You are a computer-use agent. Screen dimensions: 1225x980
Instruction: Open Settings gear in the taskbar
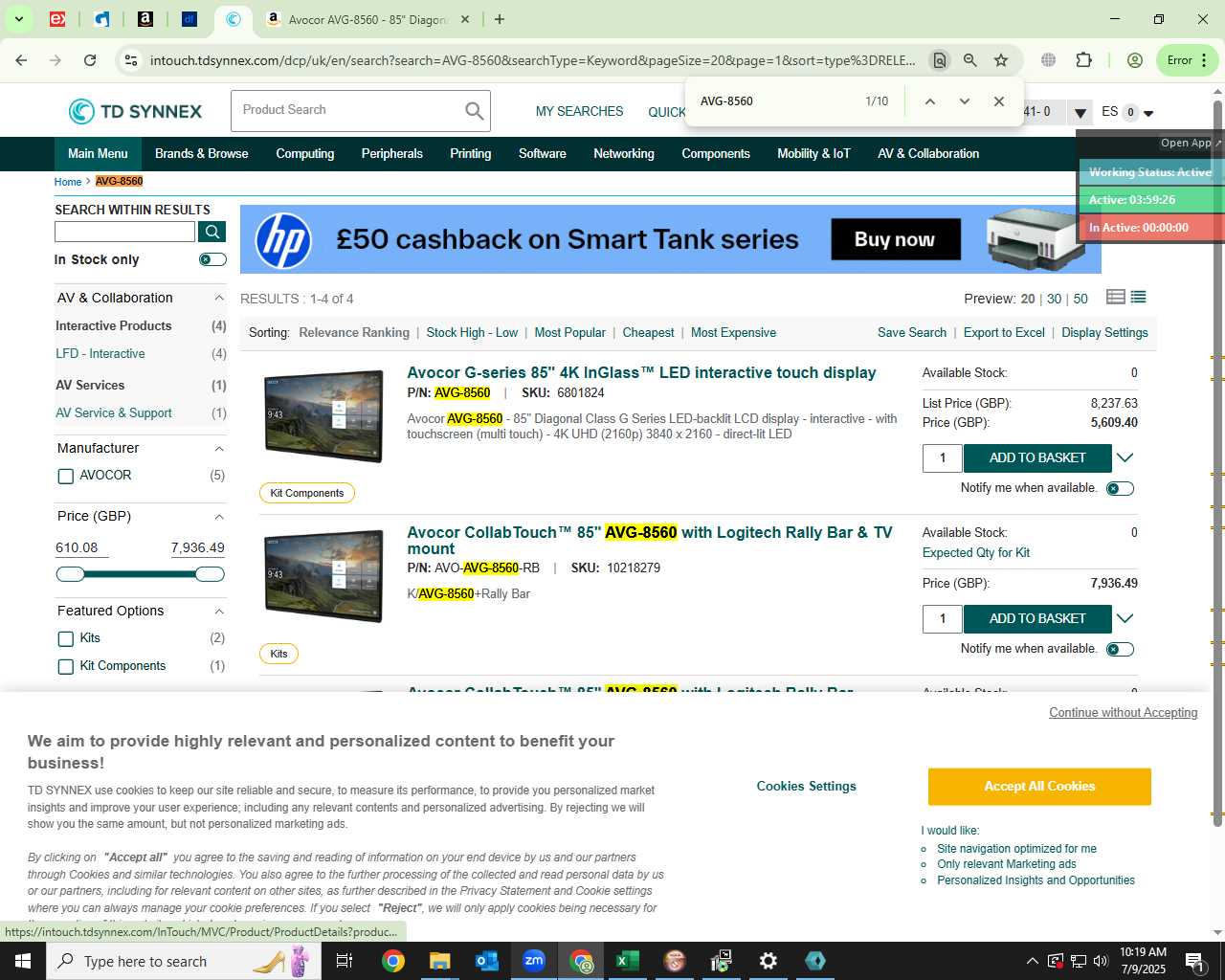point(768,961)
